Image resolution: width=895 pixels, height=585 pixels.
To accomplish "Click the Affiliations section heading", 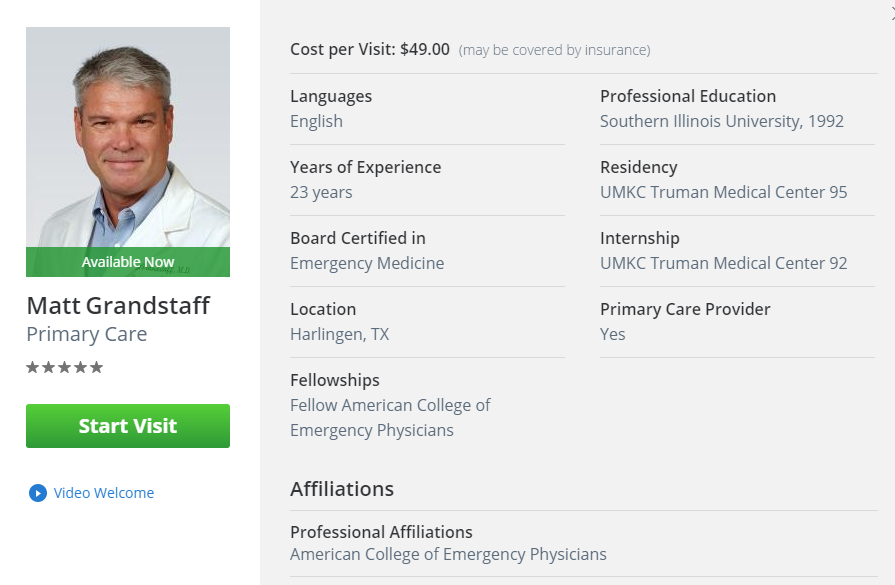I will click(x=342, y=489).
